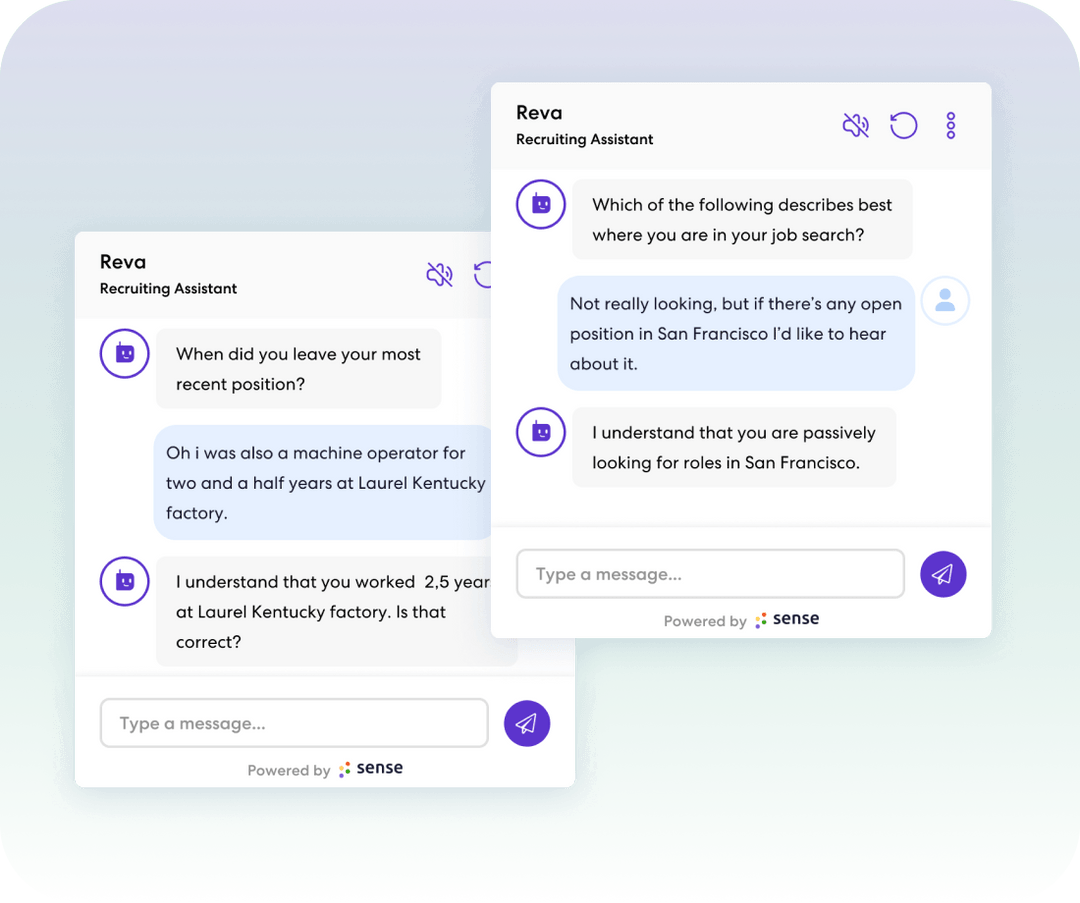
Task: Click the 'Which of the following' question bubble
Action: 742,219
